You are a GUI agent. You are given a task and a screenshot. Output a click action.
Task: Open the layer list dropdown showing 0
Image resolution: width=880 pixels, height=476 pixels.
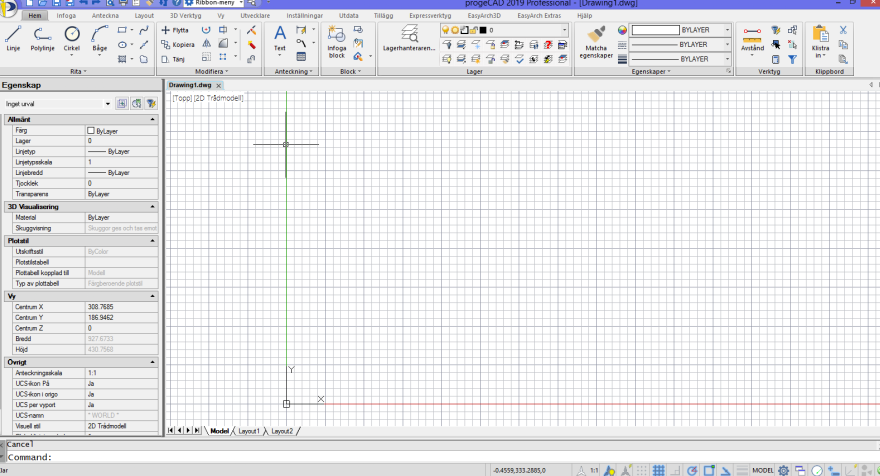pyautogui.click(x=505, y=30)
